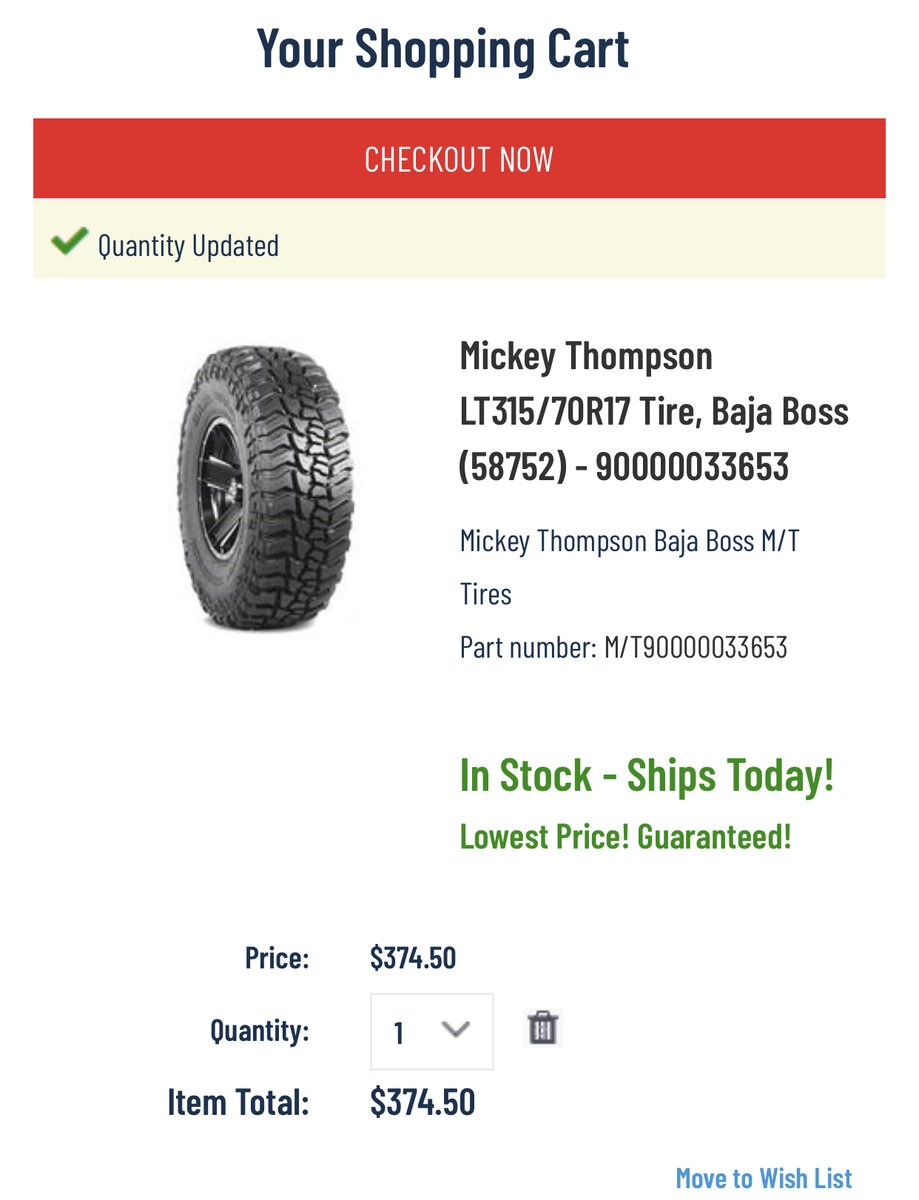Click the In Stock - Ships Today message
Image resolution: width=919 pixels, height=1200 pixels.
tap(646, 776)
